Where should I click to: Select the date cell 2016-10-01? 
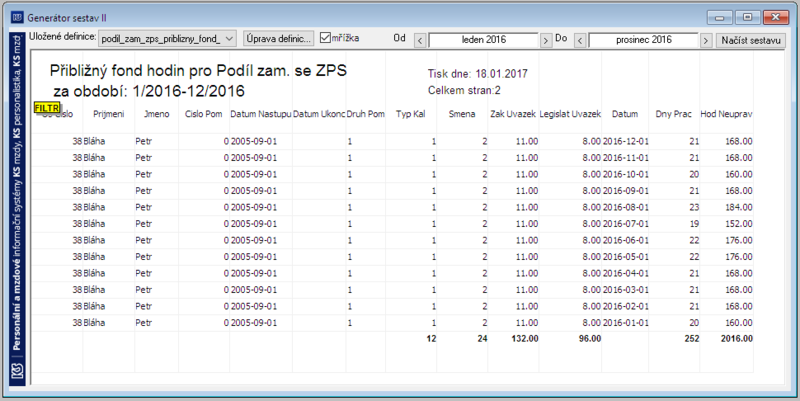point(626,174)
